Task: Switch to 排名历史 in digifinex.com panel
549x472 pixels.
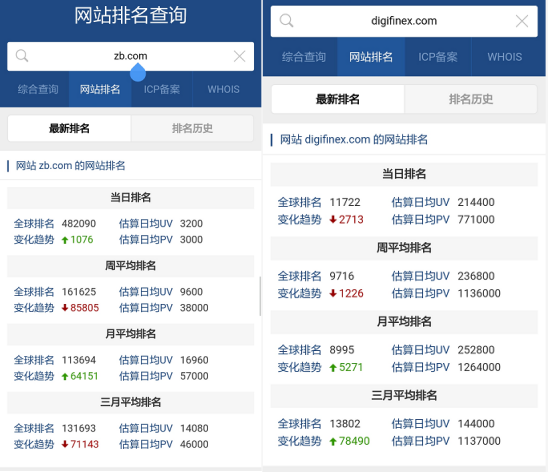Action: point(471,99)
